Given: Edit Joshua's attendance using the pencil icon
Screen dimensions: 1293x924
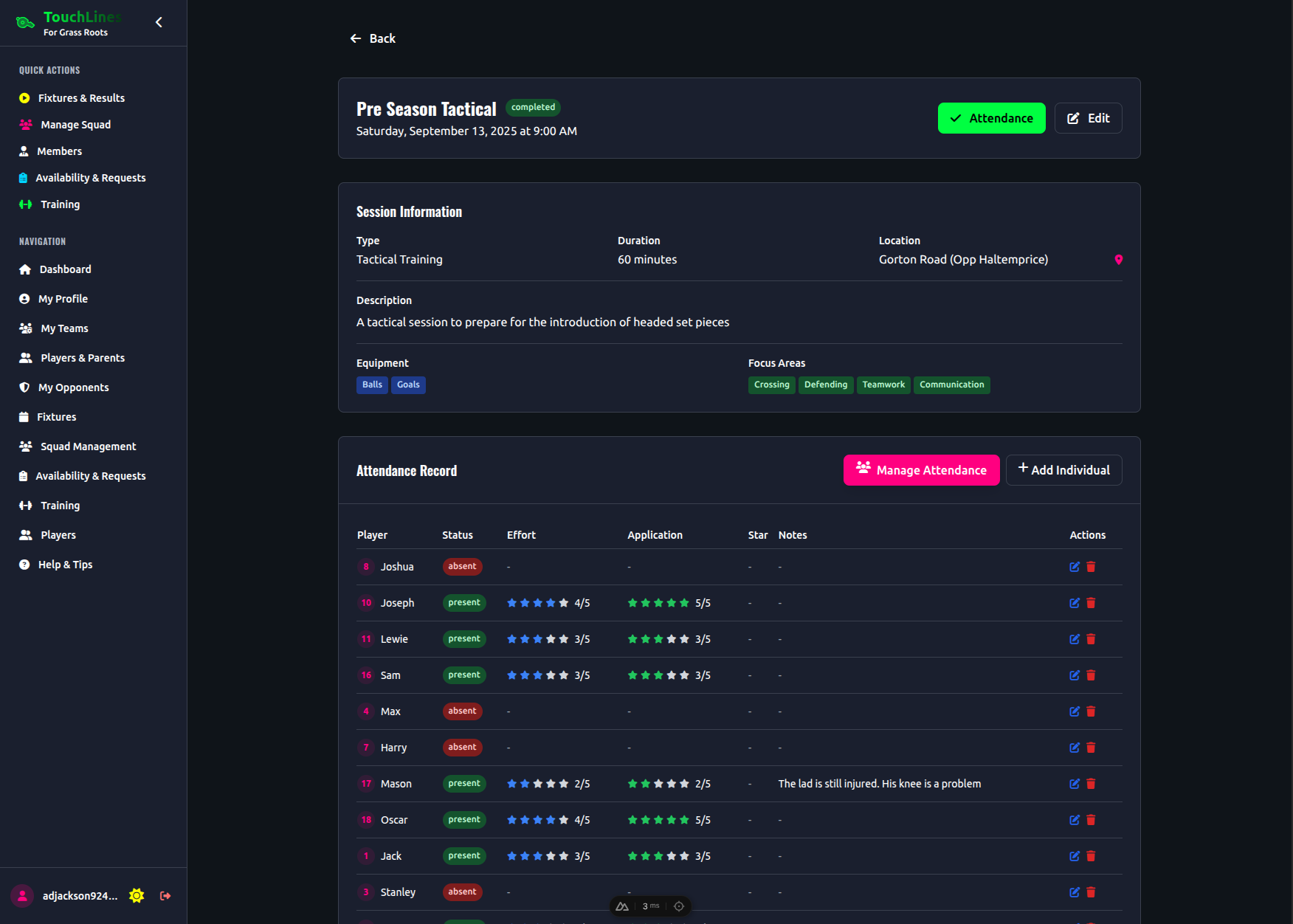Looking at the screenshot, I should [x=1075, y=567].
